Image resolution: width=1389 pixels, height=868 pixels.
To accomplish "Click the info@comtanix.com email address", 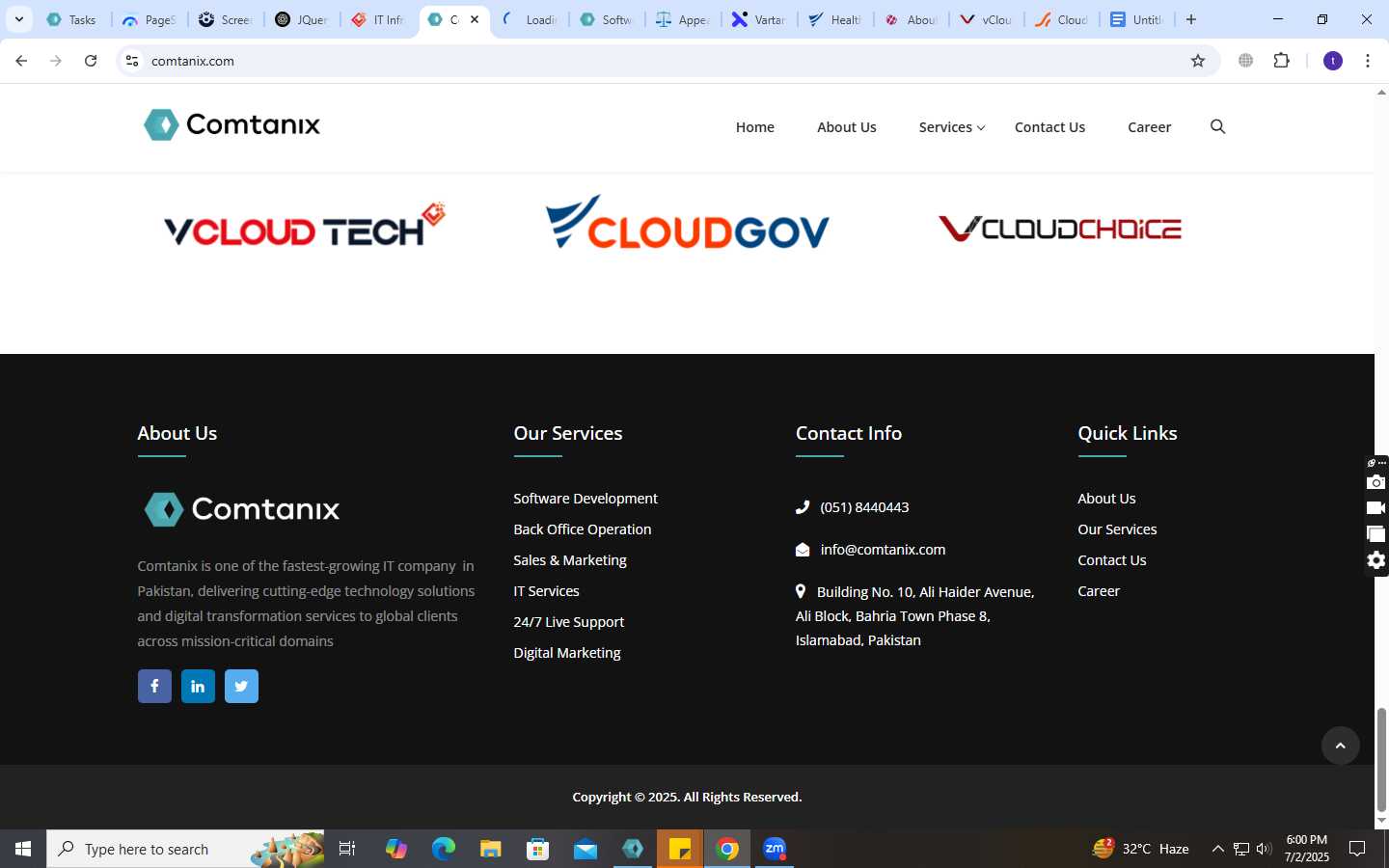I will tap(883, 550).
